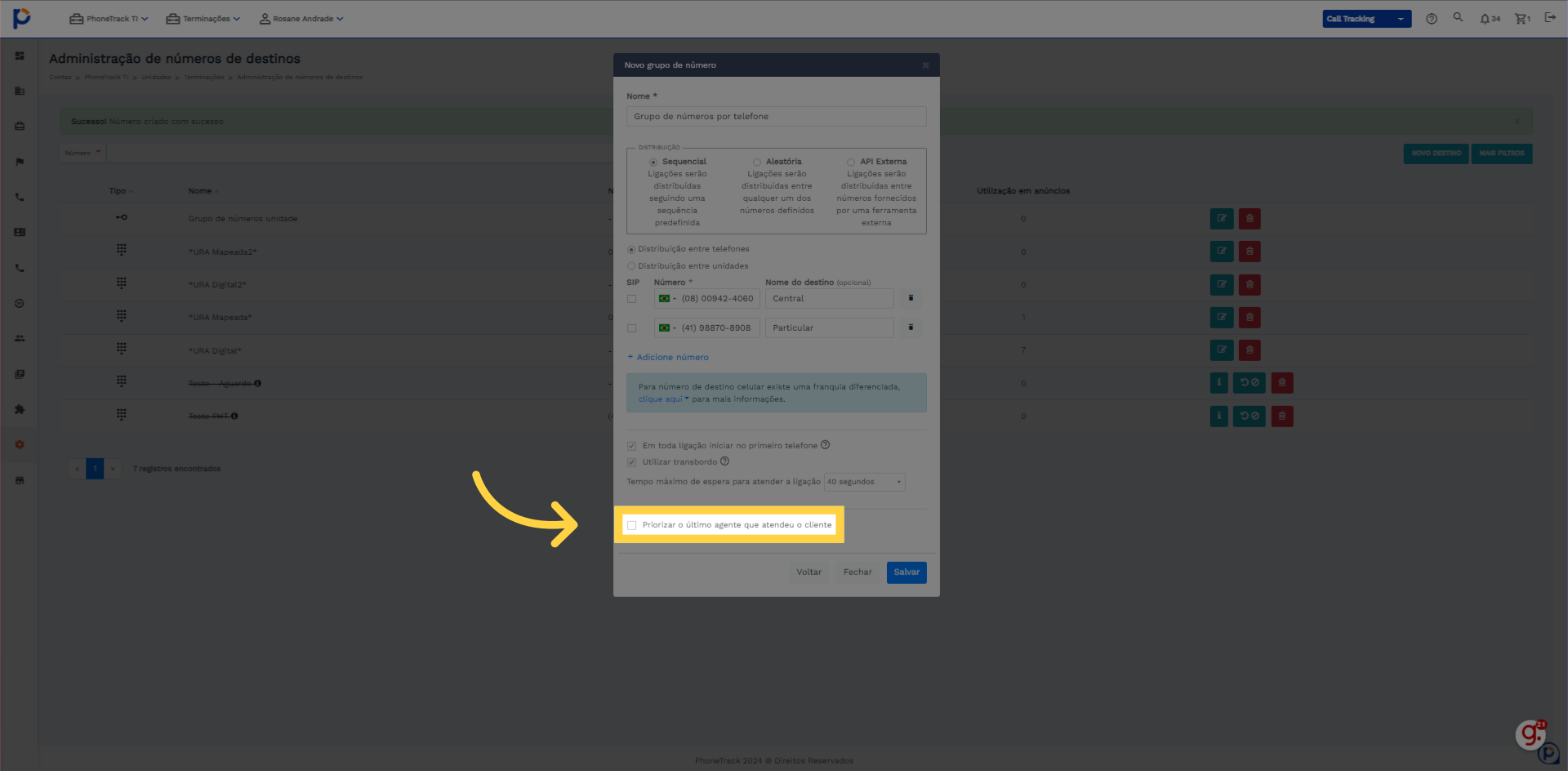Edit the Grupo de números unidade row
The image size is (1568, 771).
click(1222, 219)
